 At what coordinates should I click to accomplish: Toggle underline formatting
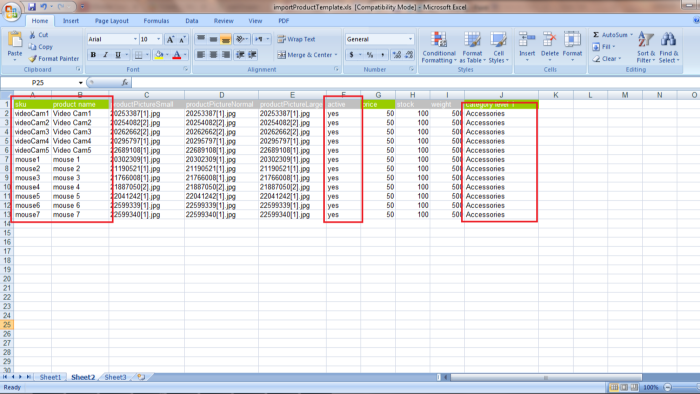[117, 55]
